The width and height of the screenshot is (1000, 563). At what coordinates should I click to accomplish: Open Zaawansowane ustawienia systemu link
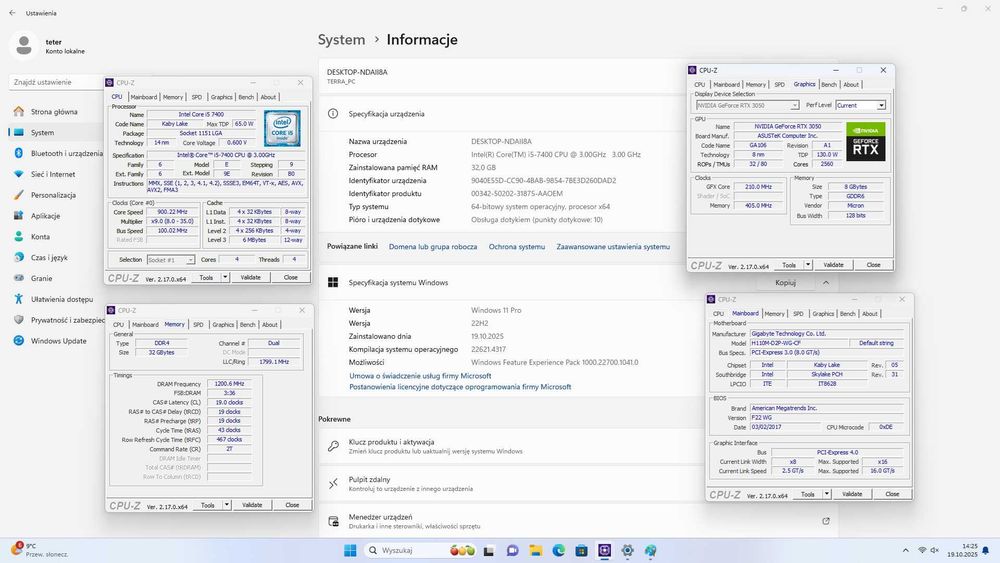(x=613, y=247)
